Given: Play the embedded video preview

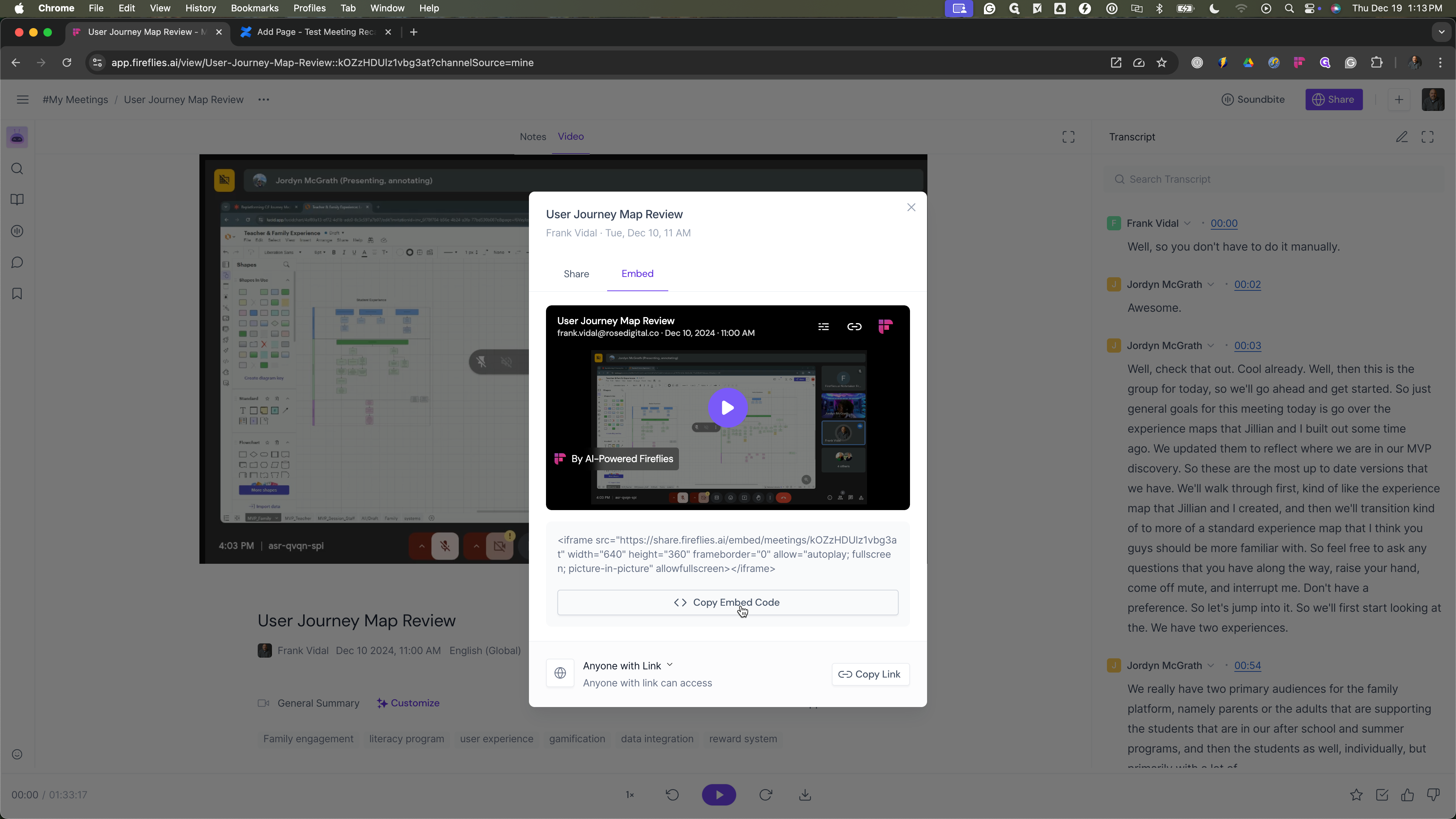Looking at the screenshot, I should (x=727, y=407).
